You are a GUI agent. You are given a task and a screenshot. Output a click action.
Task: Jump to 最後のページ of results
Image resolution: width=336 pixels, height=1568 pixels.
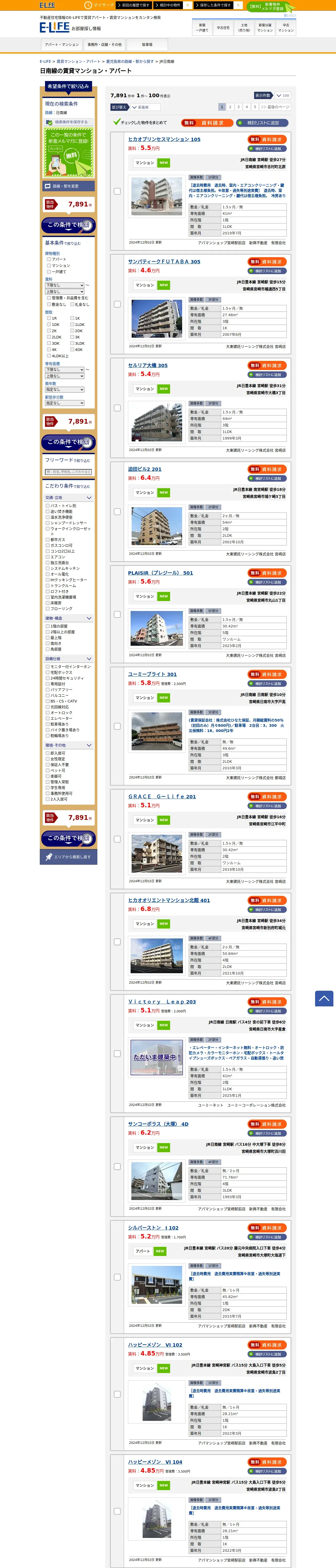tap(275, 107)
